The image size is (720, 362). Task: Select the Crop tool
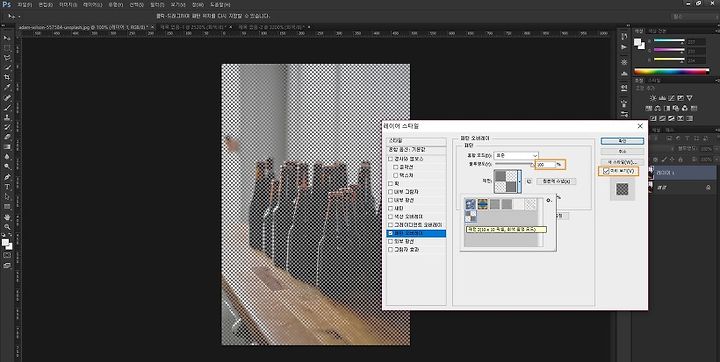[x=7, y=78]
